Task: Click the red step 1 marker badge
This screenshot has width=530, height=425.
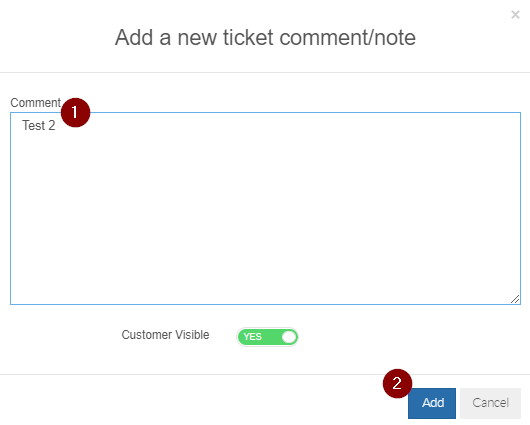Action: [75, 113]
